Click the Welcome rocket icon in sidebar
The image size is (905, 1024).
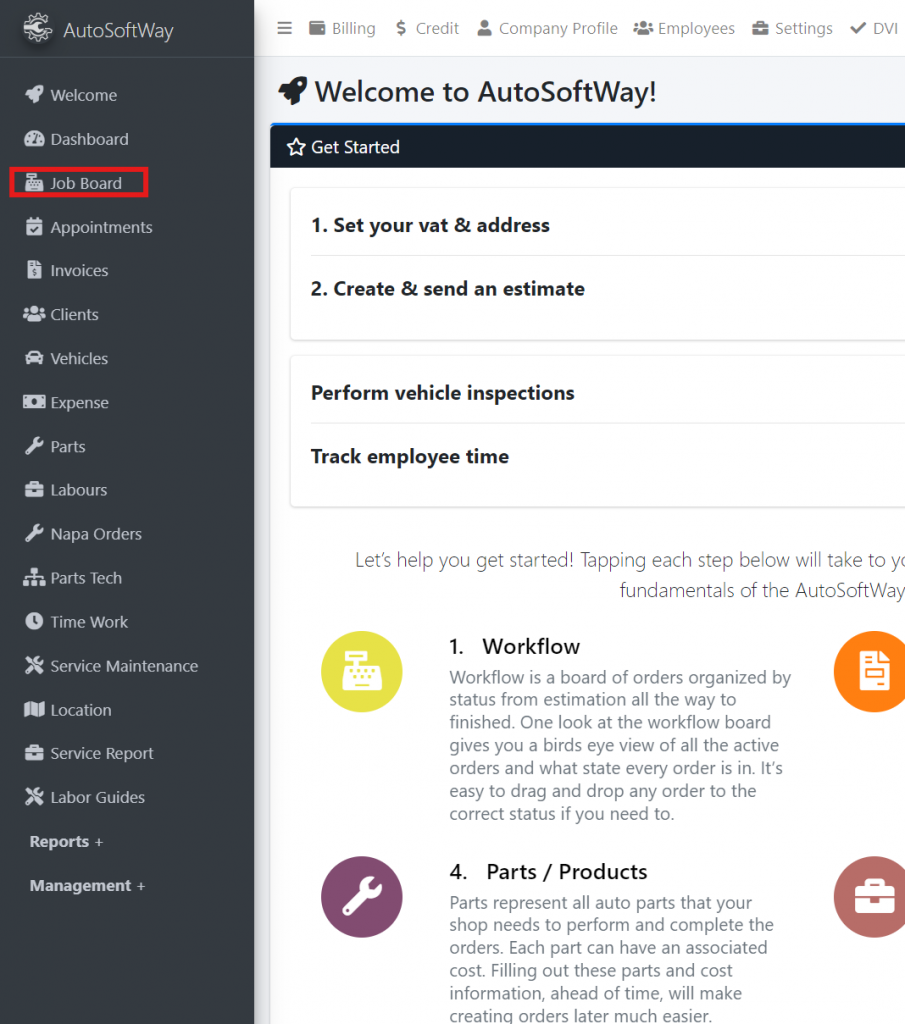(x=34, y=95)
